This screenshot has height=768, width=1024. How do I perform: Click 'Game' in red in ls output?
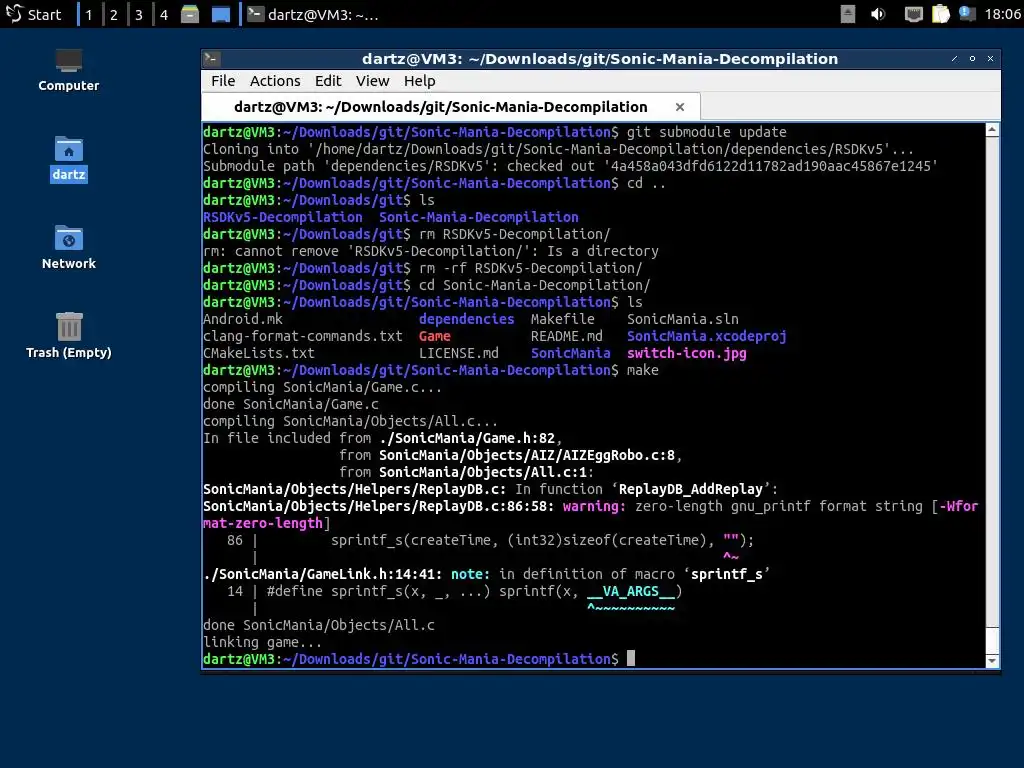(x=435, y=336)
